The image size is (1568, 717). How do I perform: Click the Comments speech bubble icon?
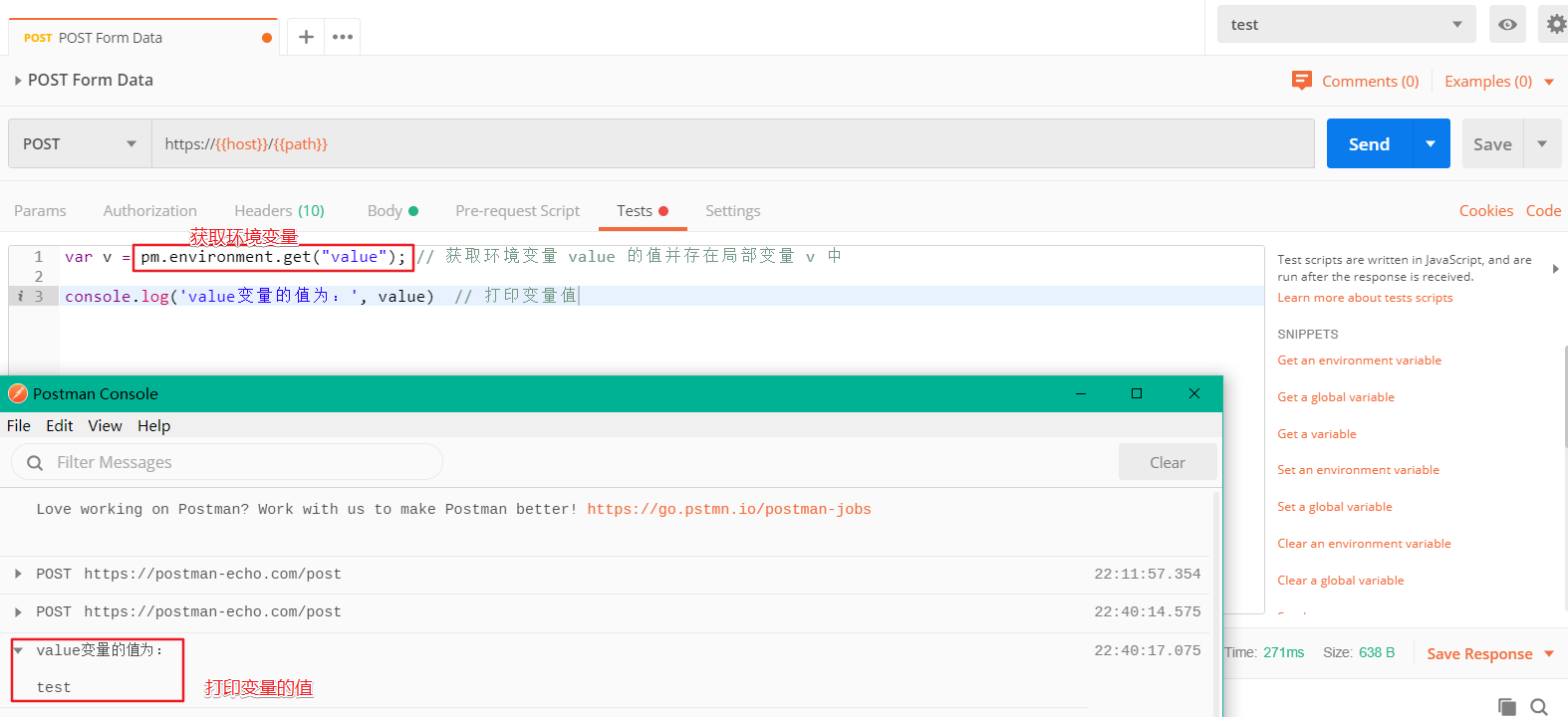1301,81
